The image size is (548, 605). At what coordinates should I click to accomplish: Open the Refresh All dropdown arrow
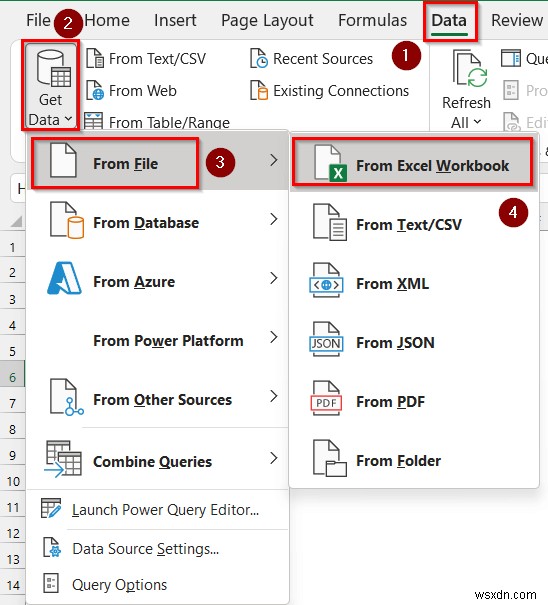pos(477,122)
